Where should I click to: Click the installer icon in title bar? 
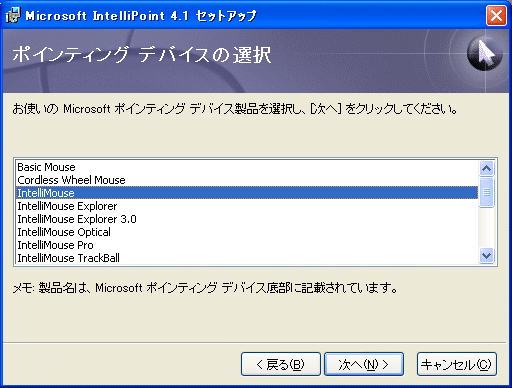[13, 15]
